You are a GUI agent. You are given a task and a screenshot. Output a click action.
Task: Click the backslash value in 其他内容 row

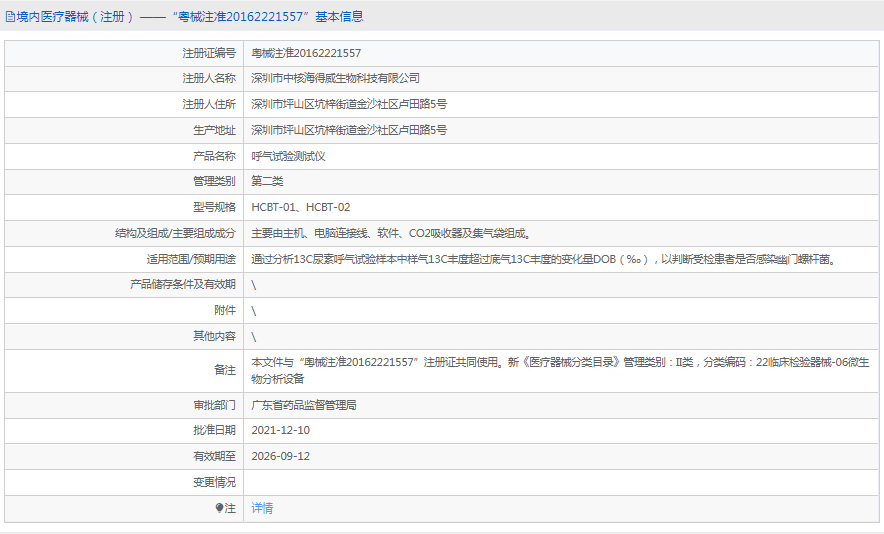click(254, 337)
